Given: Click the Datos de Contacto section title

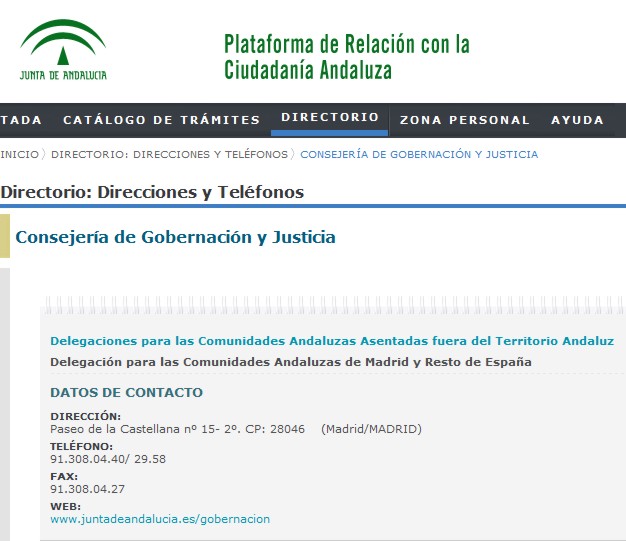Looking at the screenshot, I should coord(126,393).
